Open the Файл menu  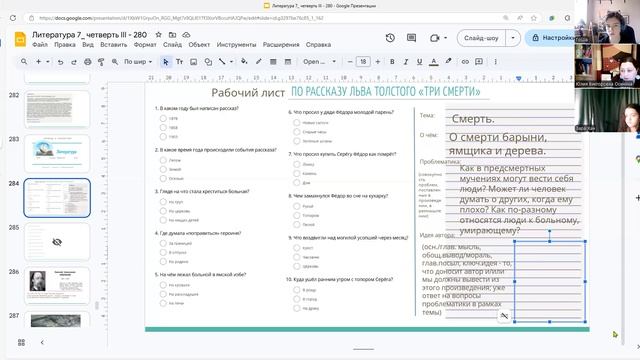click(40, 45)
